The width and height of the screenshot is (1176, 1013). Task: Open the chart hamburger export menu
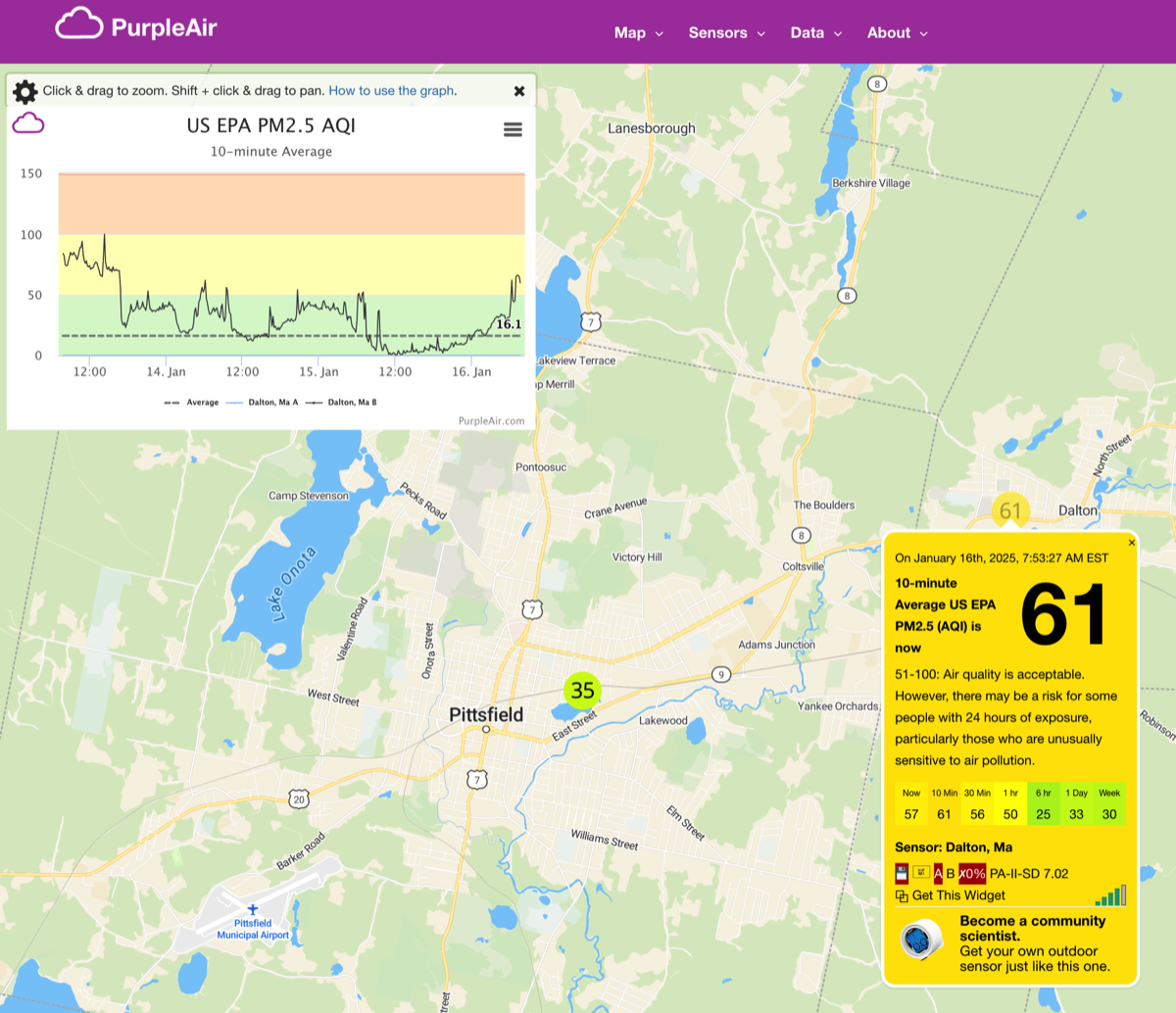[x=513, y=129]
